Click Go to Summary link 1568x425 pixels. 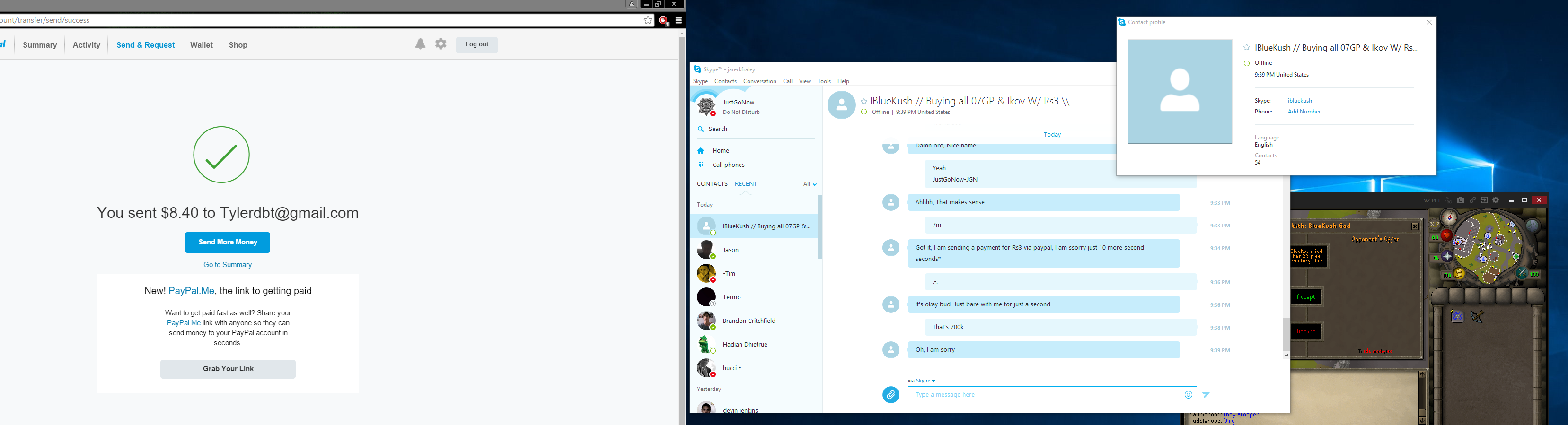[x=228, y=265]
